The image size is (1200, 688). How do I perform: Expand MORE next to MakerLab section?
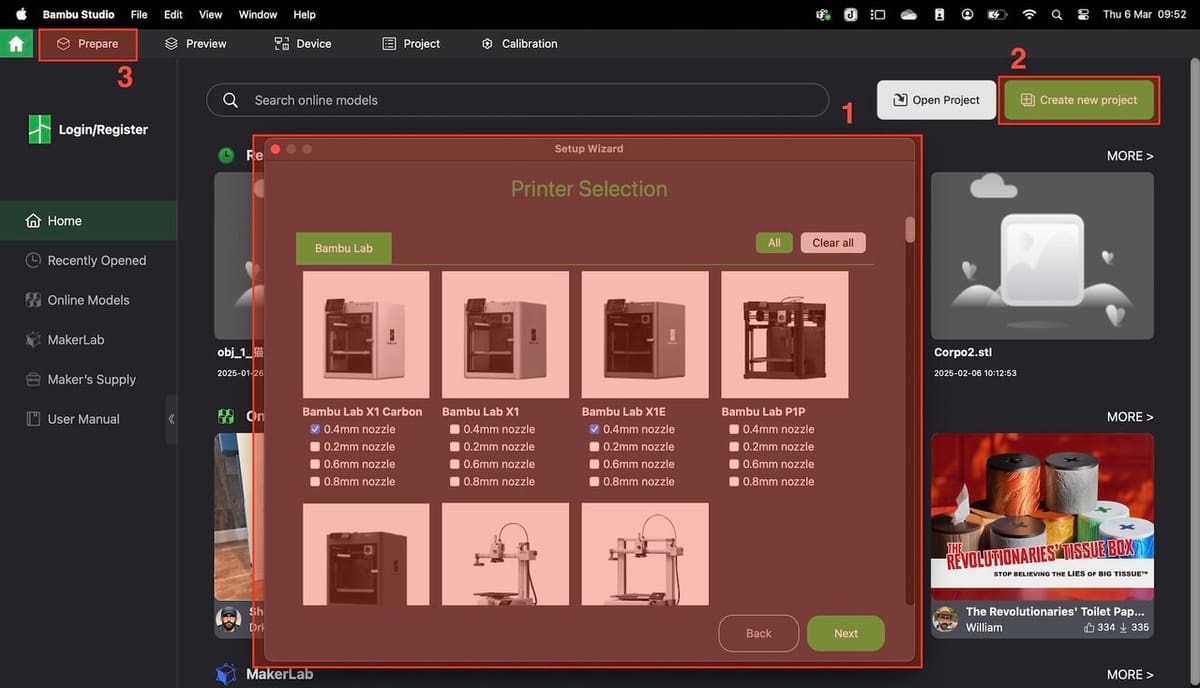(x=1129, y=674)
